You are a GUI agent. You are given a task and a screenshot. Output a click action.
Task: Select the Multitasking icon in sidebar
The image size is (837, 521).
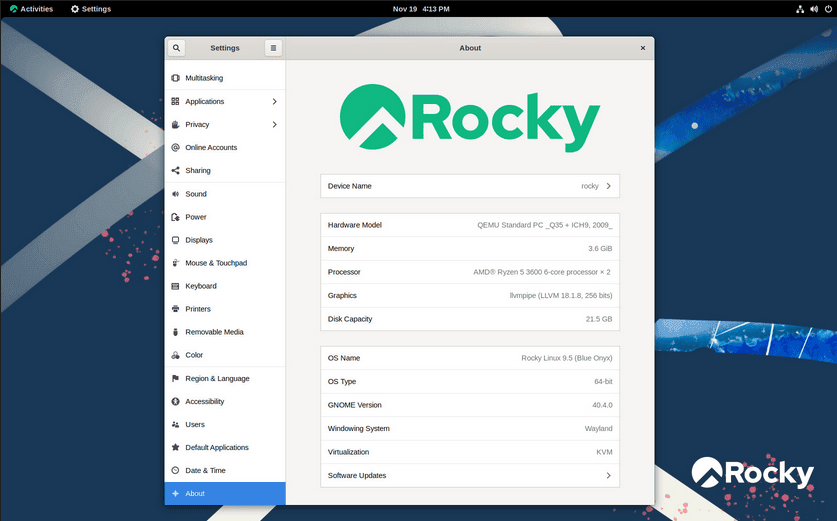(175, 78)
